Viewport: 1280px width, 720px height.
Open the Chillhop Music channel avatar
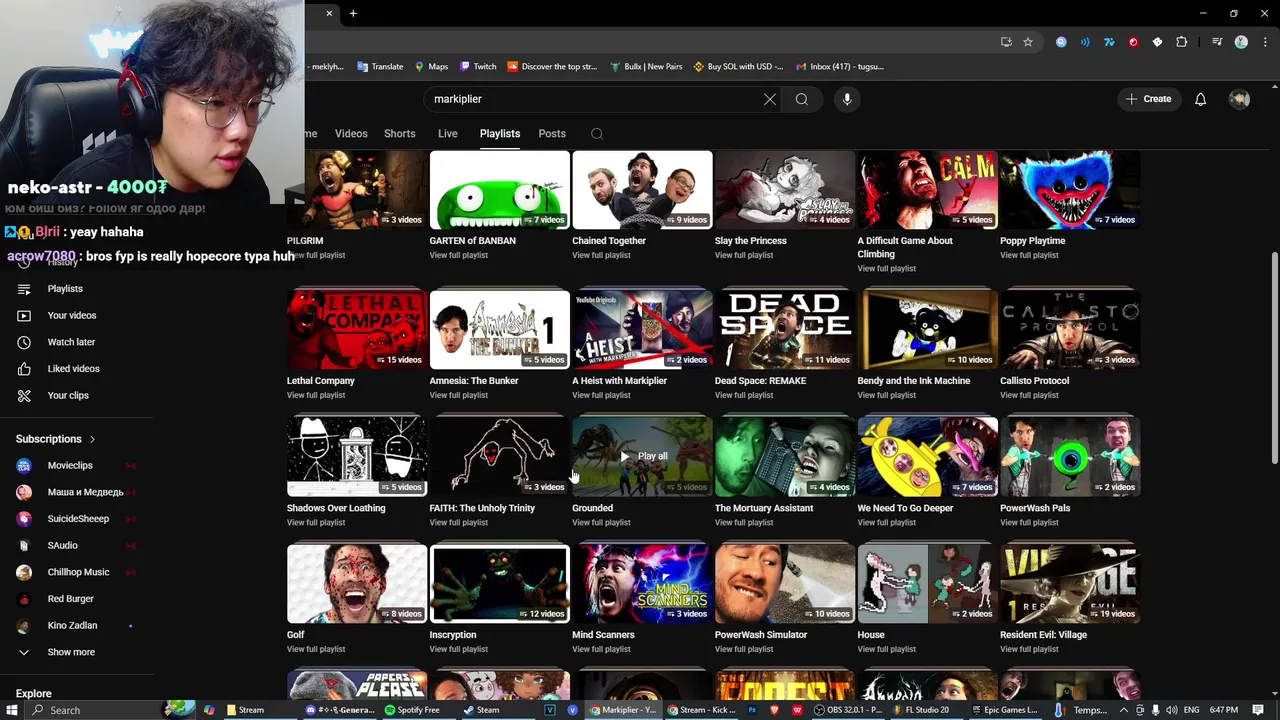click(x=25, y=572)
